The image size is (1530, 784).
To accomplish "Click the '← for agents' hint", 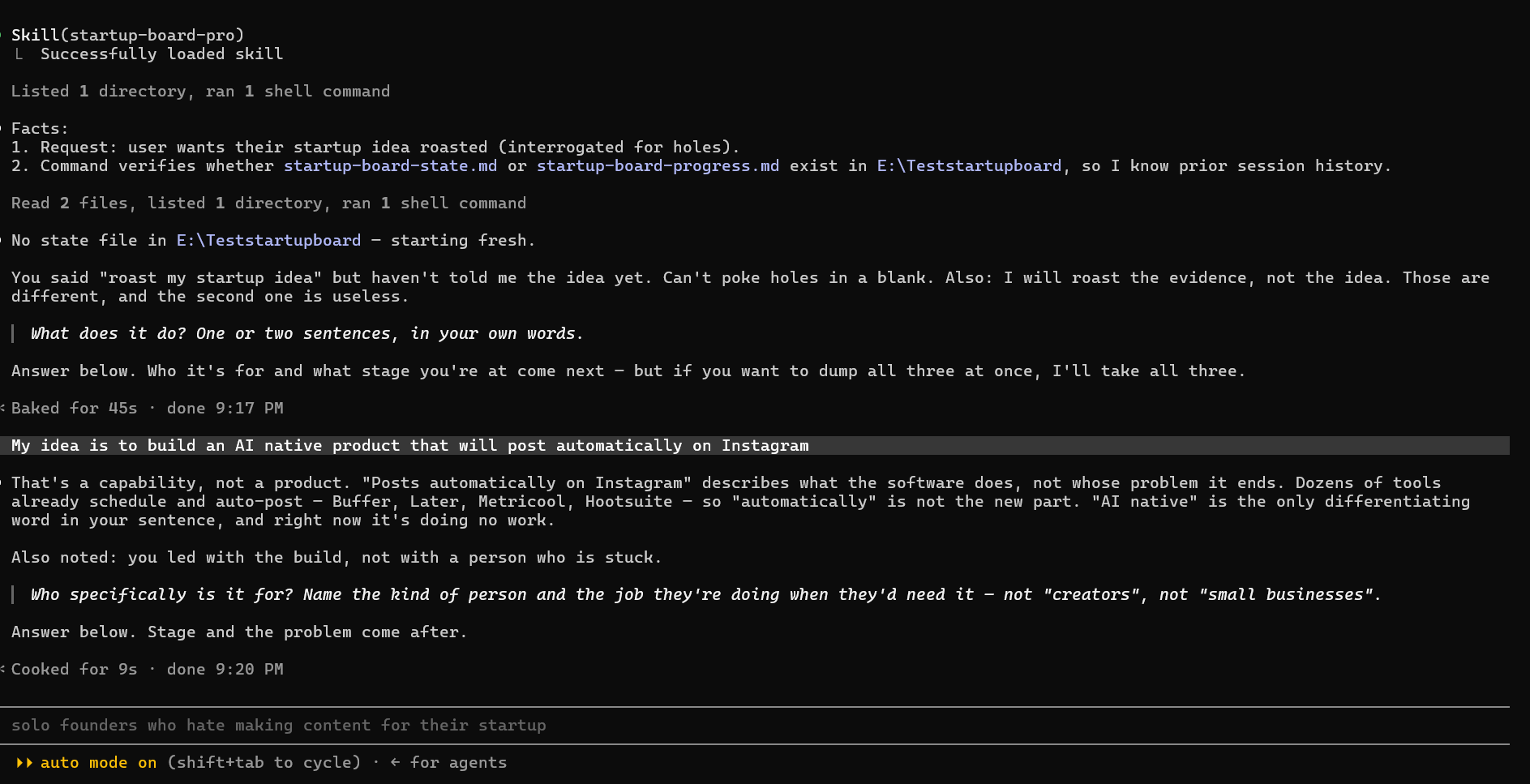I will pyautogui.click(x=448, y=762).
